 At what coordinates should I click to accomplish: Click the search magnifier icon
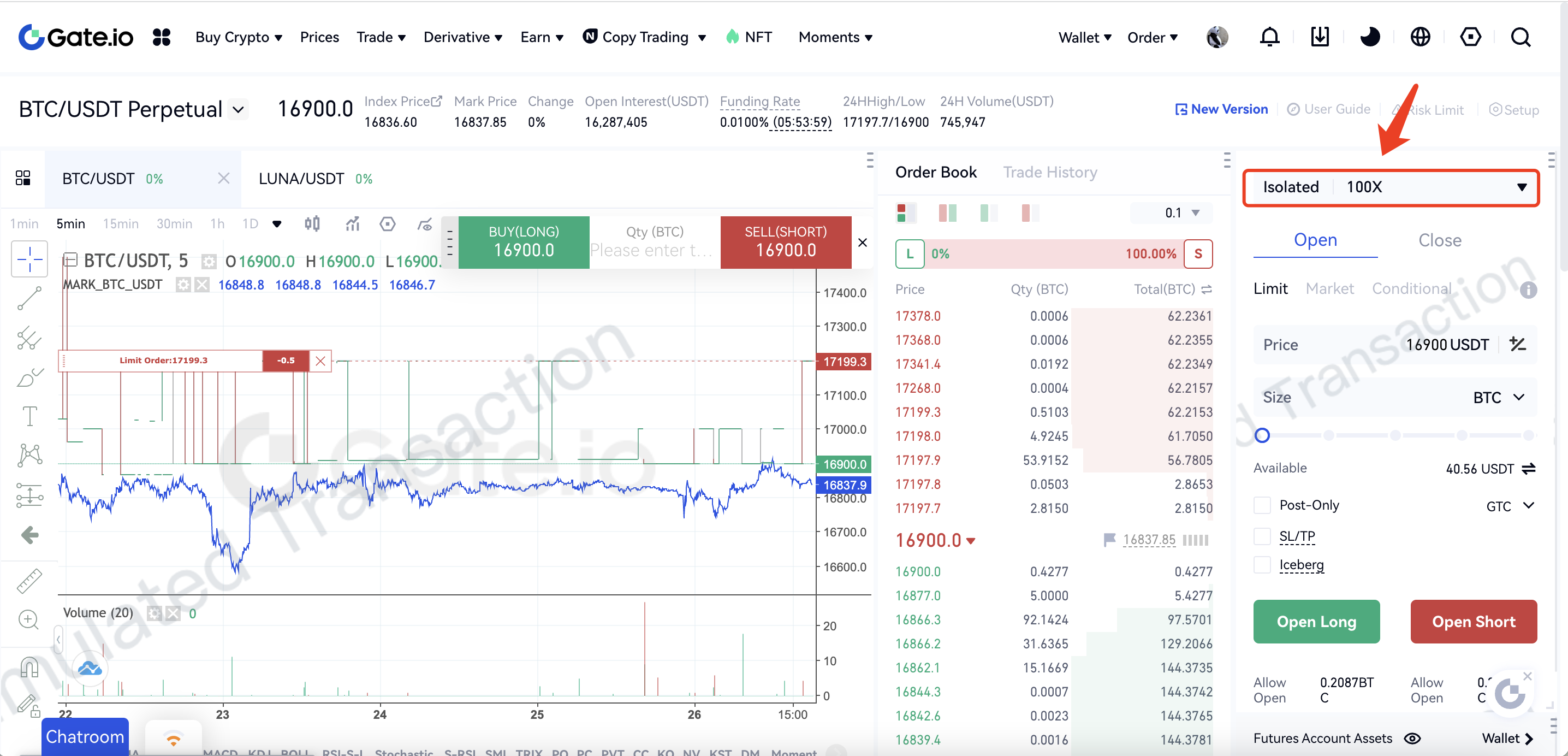click(x=1520, y=37)
